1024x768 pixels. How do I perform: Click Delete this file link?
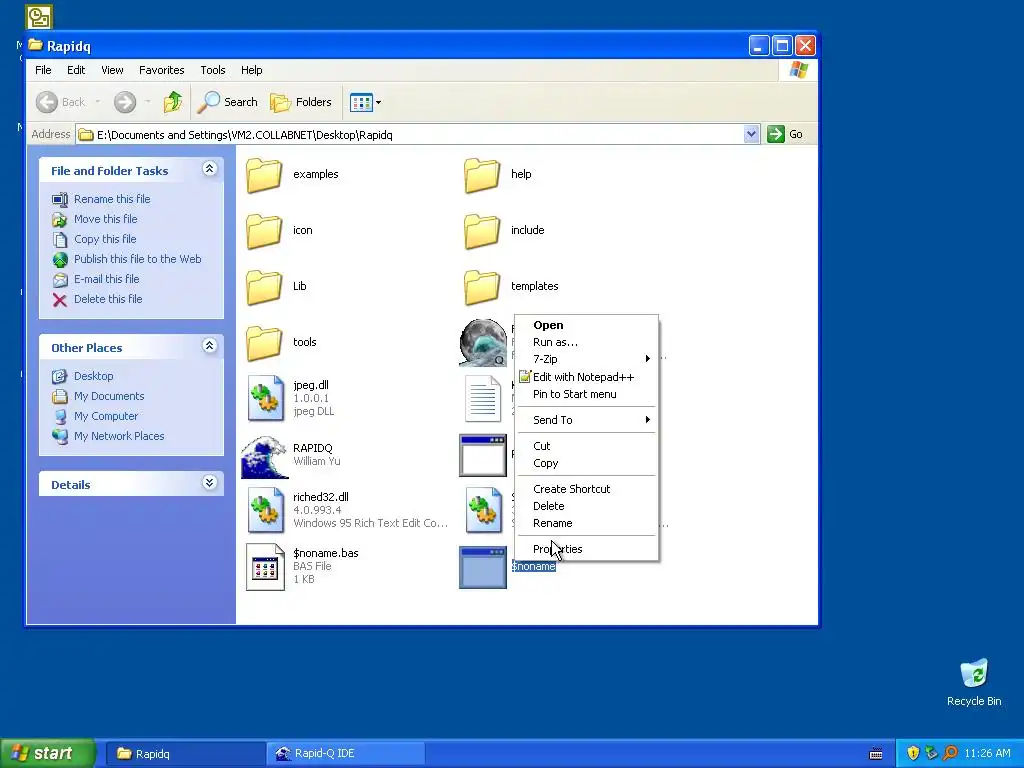108,299
